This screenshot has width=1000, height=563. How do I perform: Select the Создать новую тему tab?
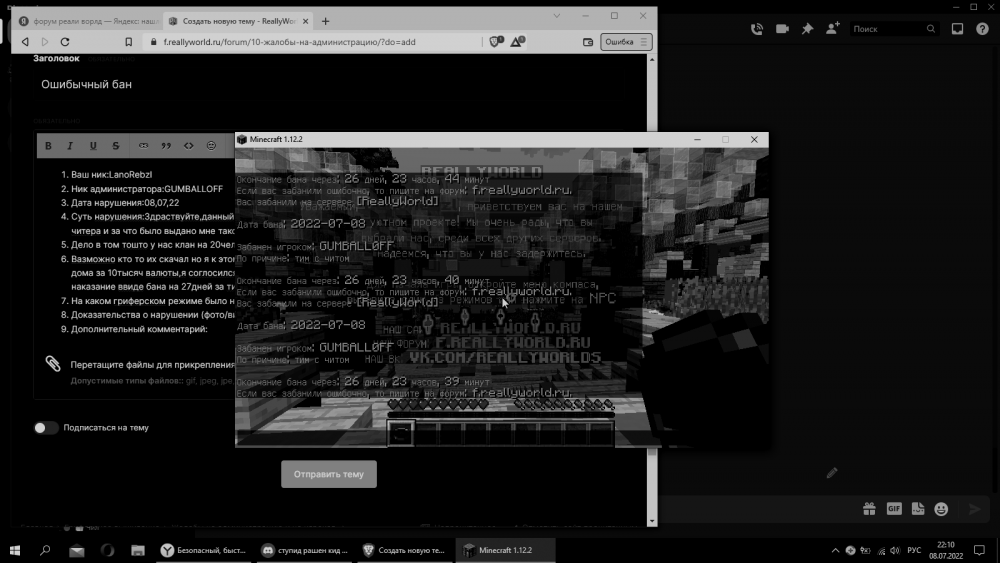pos(233,21)
